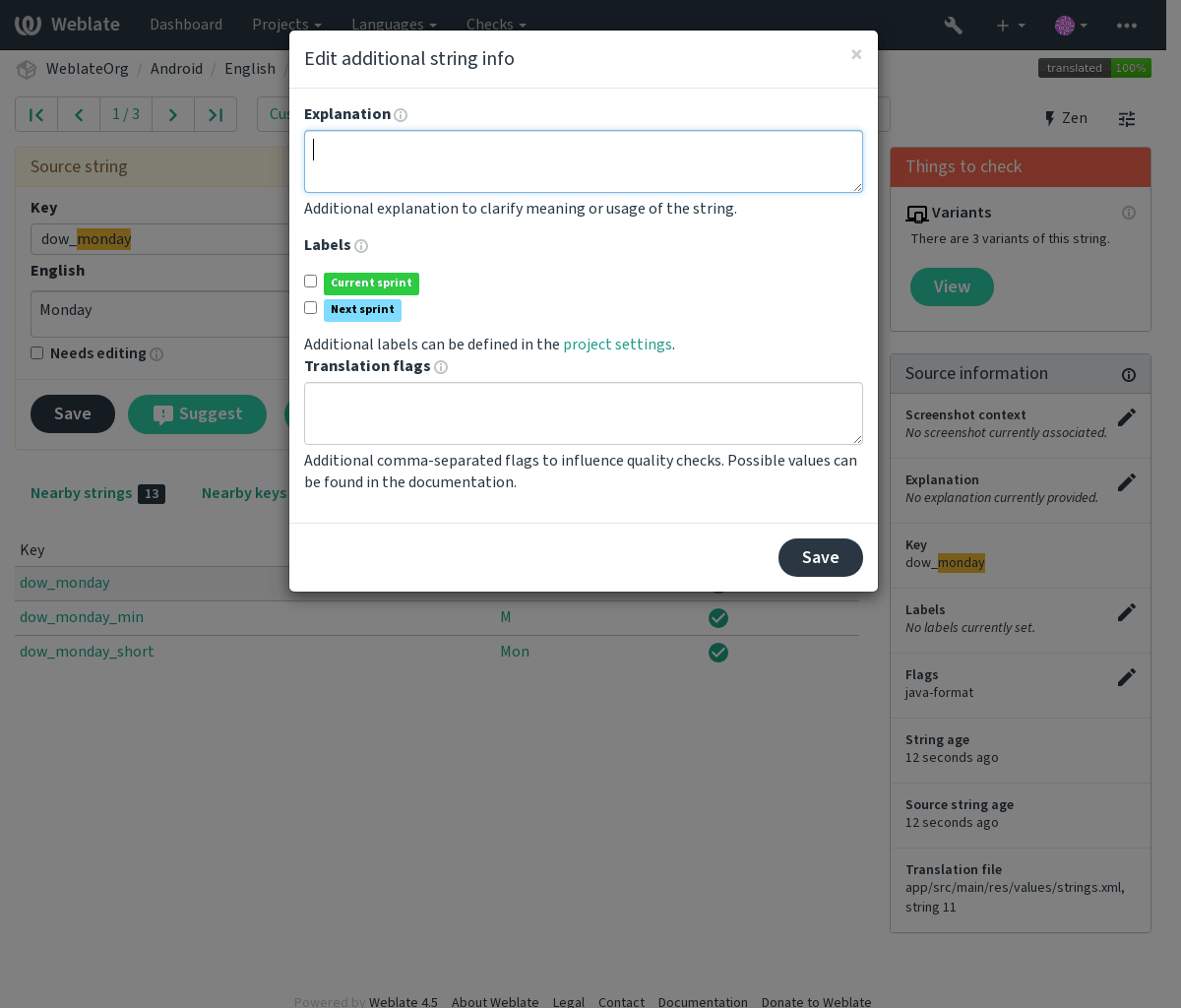Screen dimensions: 1181x1008
Task: Check the Next sprint label checkbox
Action: pos(311,308)
